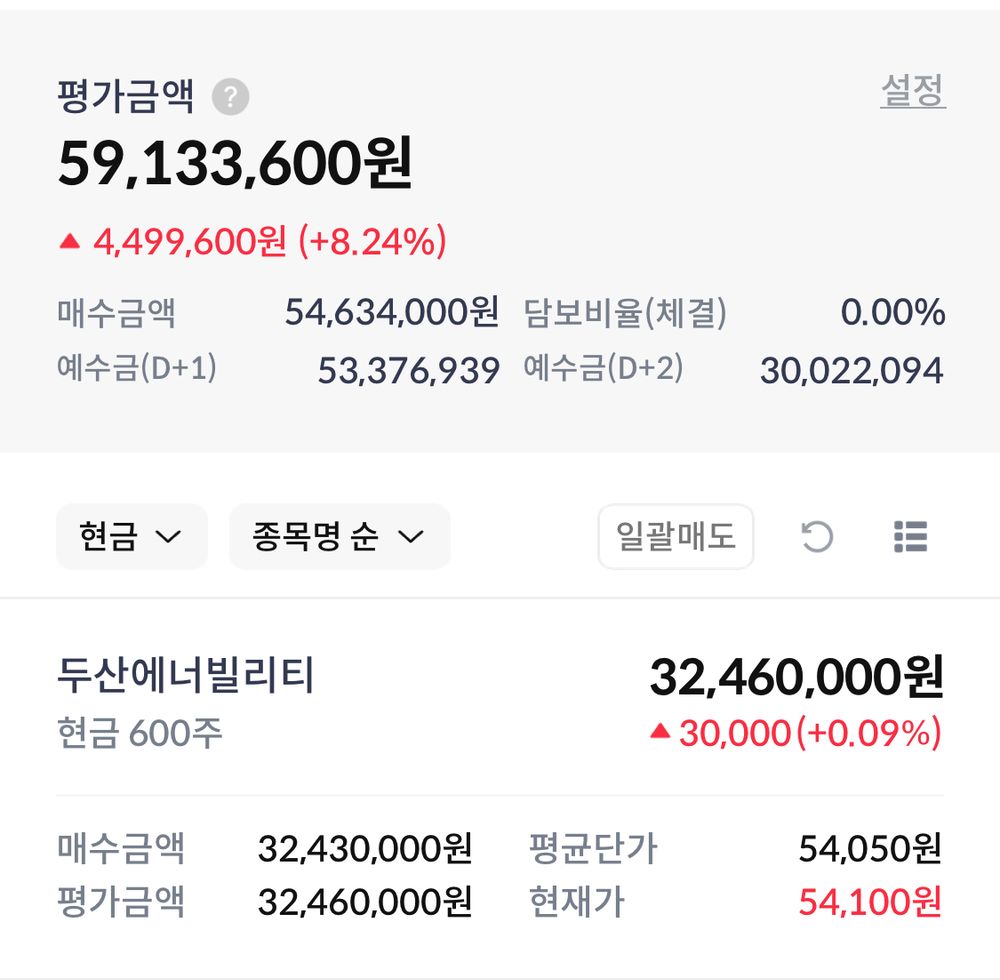Click the 예수금(D+2) value 30,022,094
Screen dimensions: 1000x980
[x=851, y=371]
